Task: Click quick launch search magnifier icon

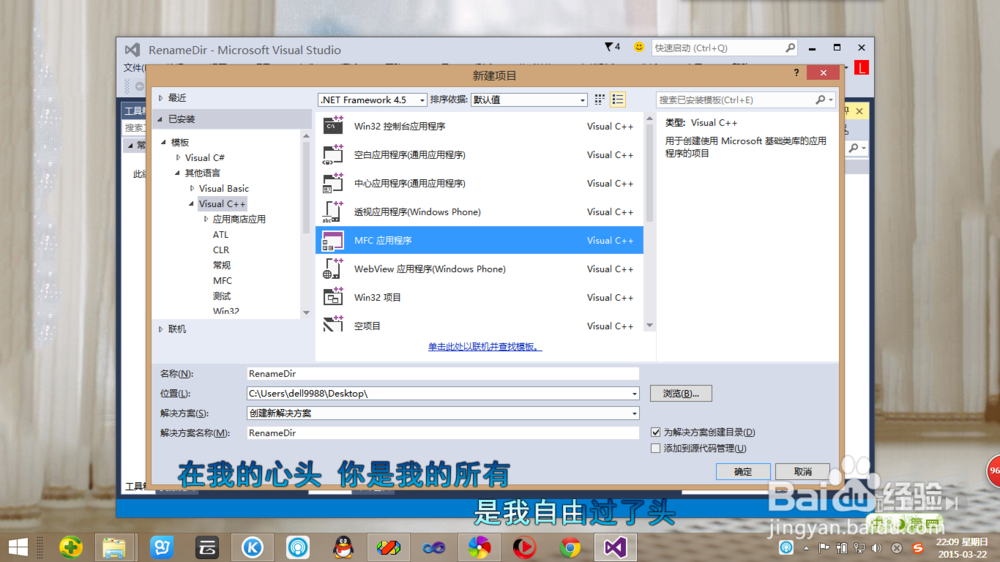Action: (x=790, y=48)
